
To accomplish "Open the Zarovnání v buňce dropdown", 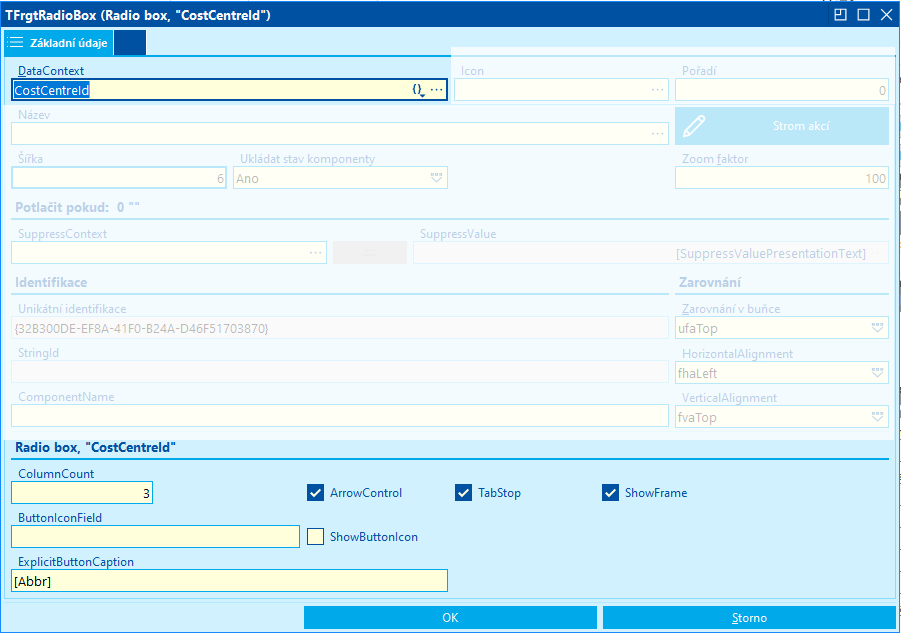I will click(x=877, y=329).
